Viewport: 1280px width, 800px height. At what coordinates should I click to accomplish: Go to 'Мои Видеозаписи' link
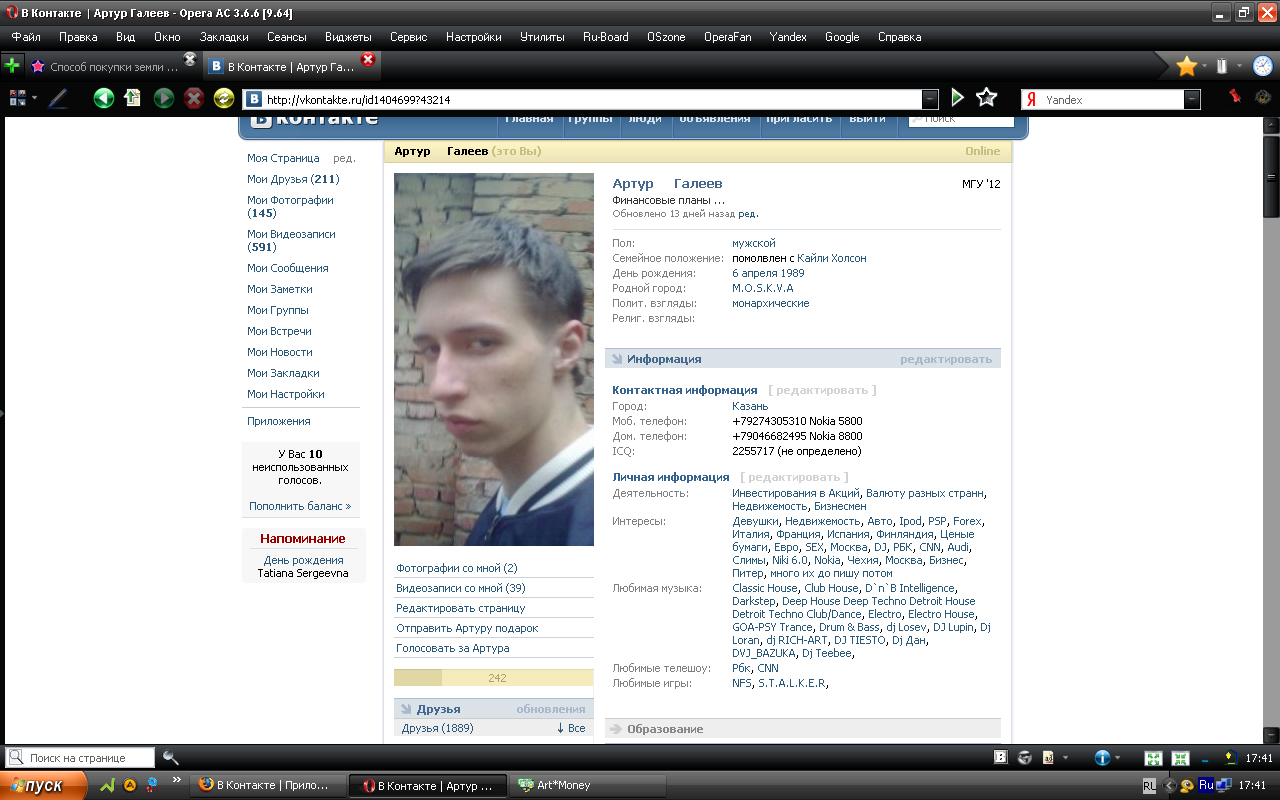291,240
